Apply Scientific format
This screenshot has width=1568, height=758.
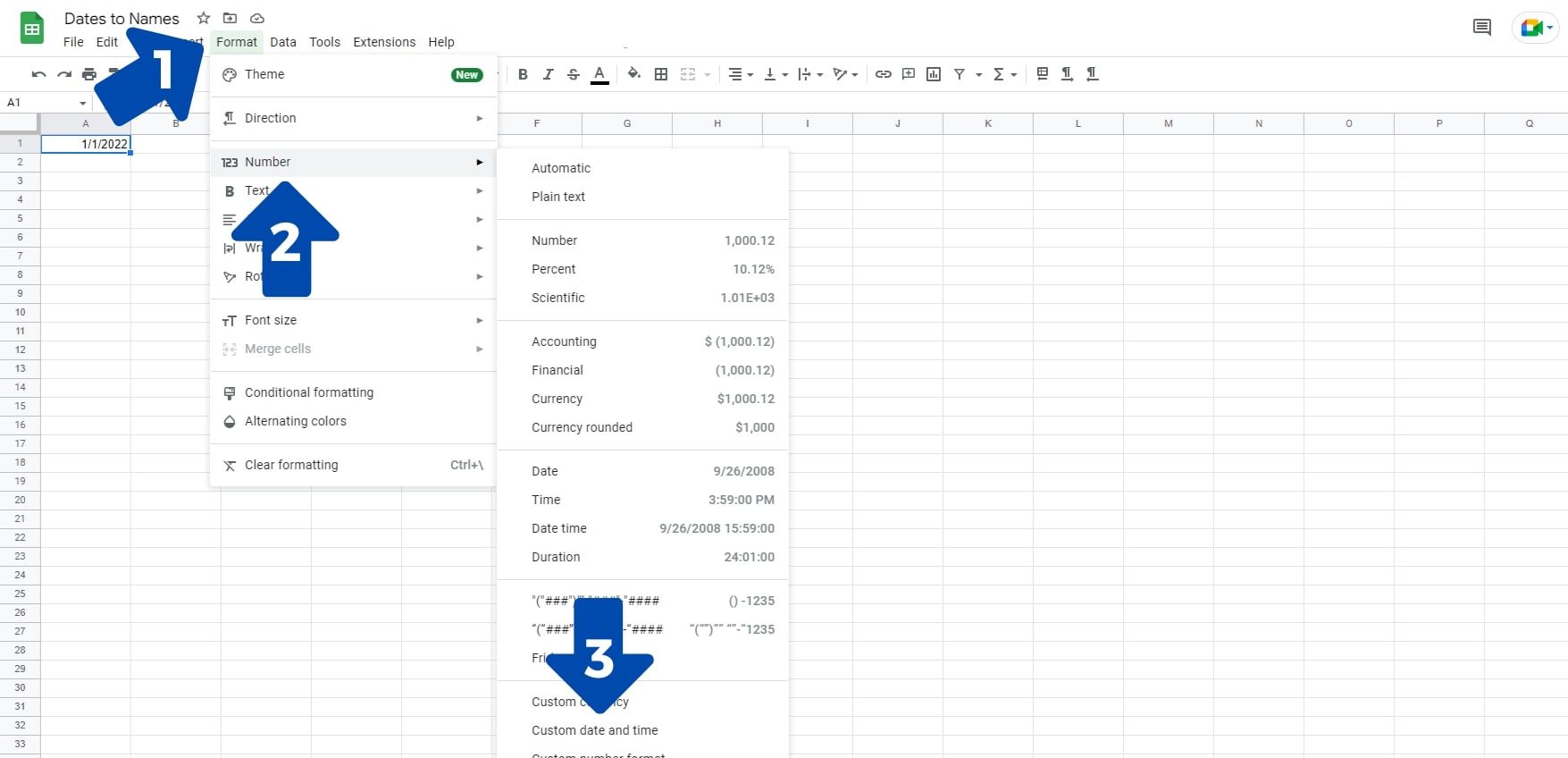tap(642, 298)
